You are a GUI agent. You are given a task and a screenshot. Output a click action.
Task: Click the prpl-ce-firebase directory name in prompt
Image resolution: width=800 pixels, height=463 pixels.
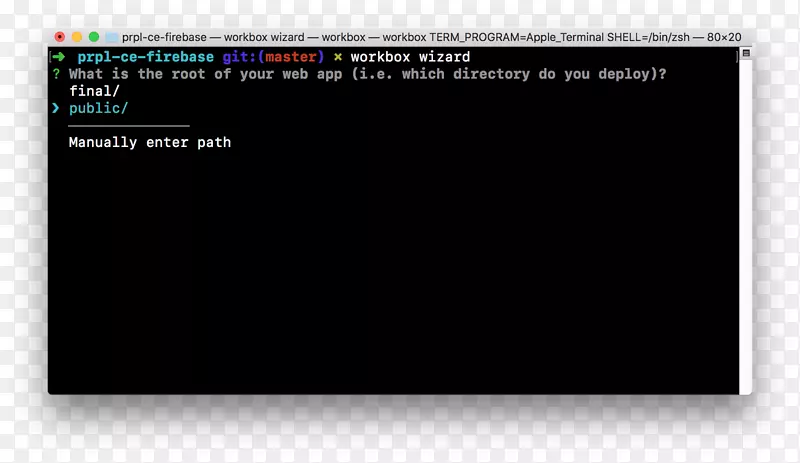[x=145, y=57]
